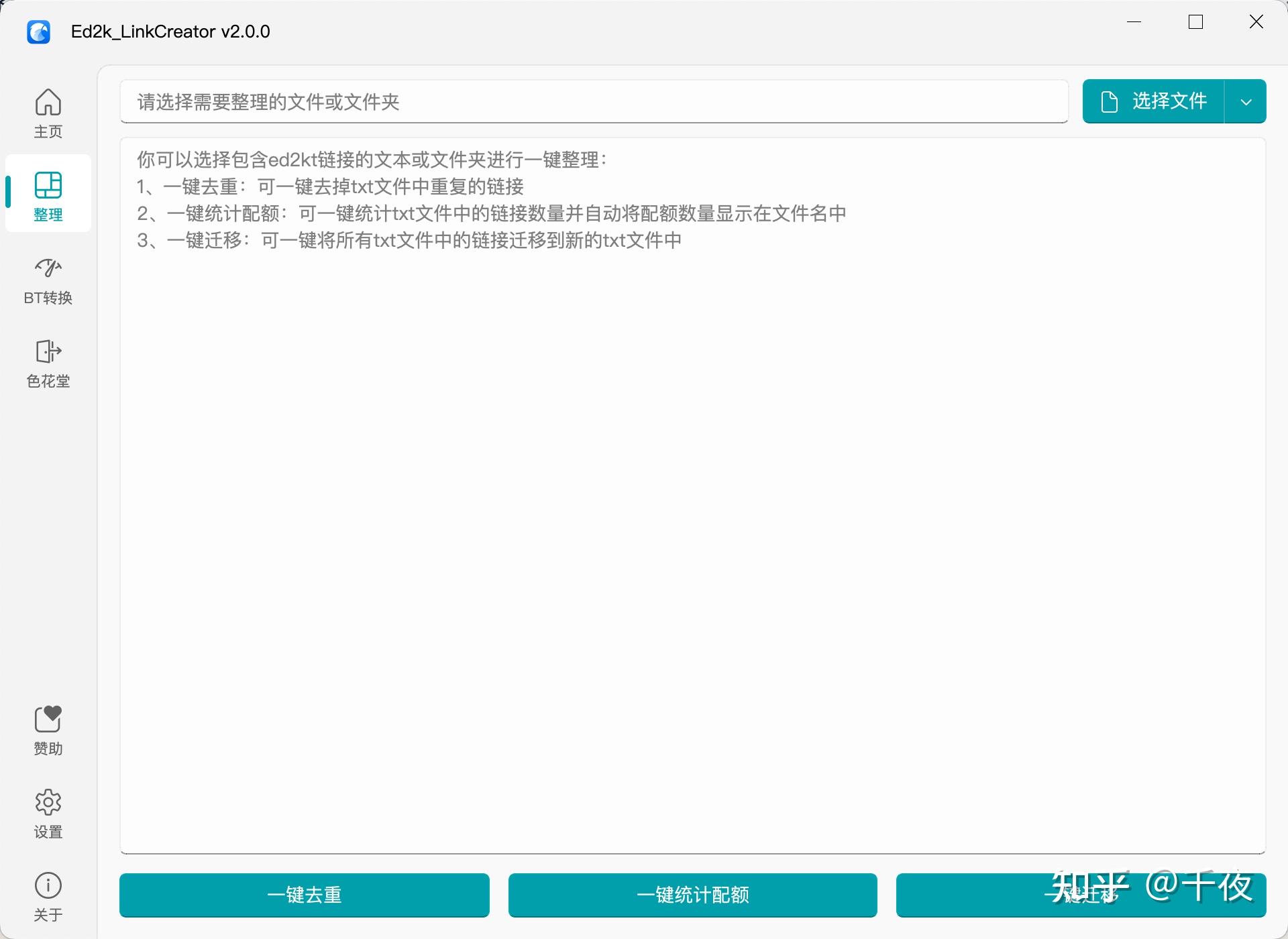Click the 一键去重 dedupe button

[305, 895]
